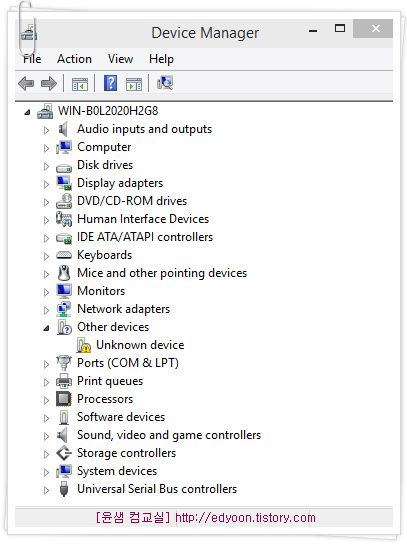Click the Disk drives icon
407x545 pixels.
(x=64, y=168)
